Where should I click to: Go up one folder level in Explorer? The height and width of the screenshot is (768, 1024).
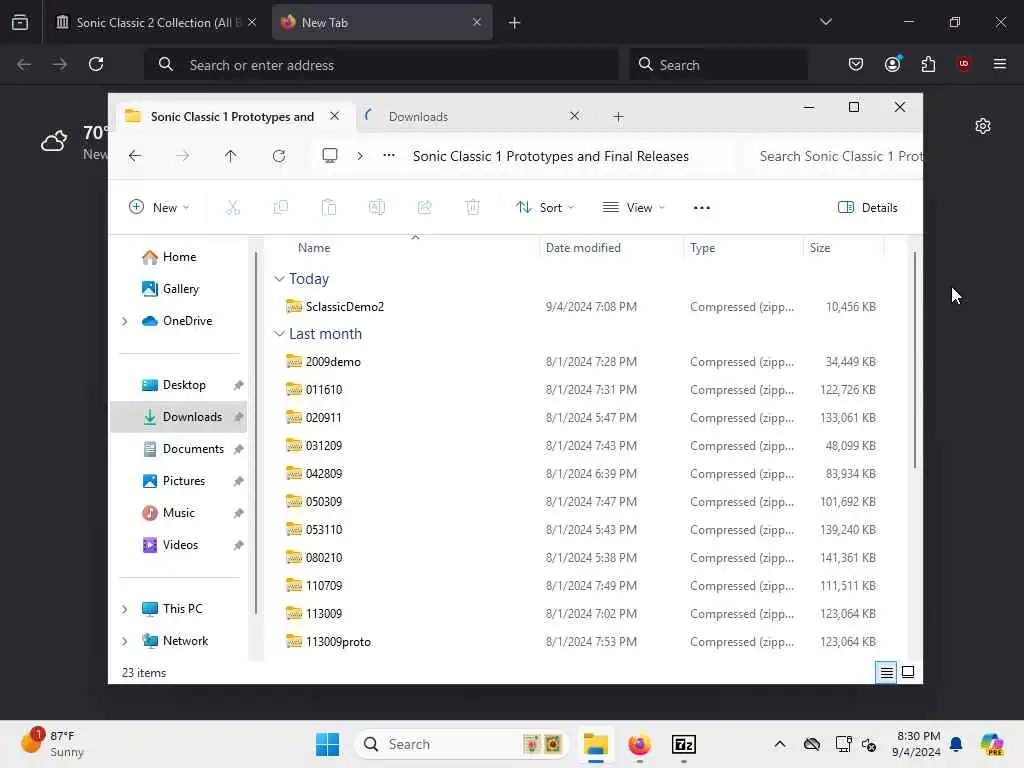231,156
